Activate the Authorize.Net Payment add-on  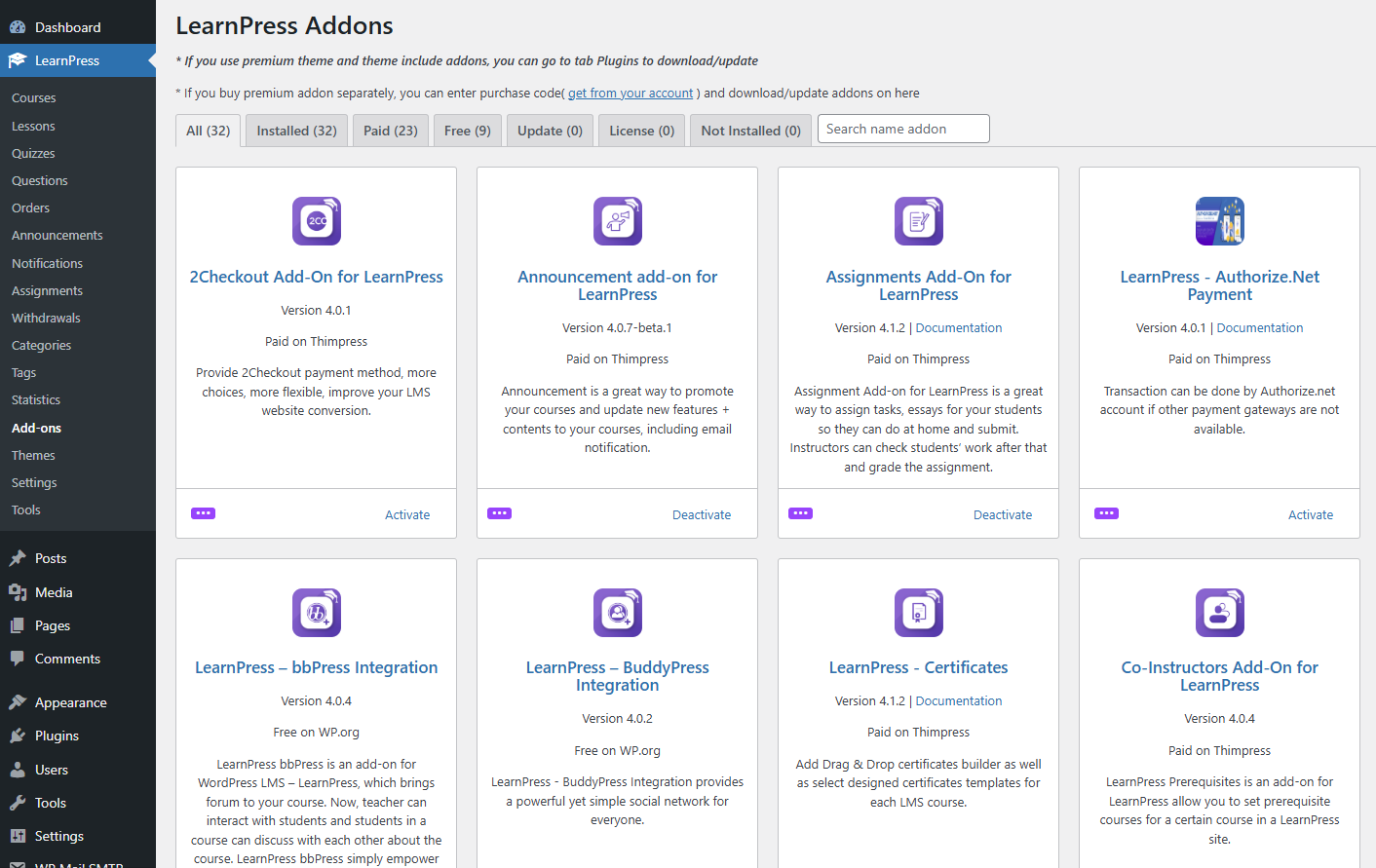tap(1311, 515)
